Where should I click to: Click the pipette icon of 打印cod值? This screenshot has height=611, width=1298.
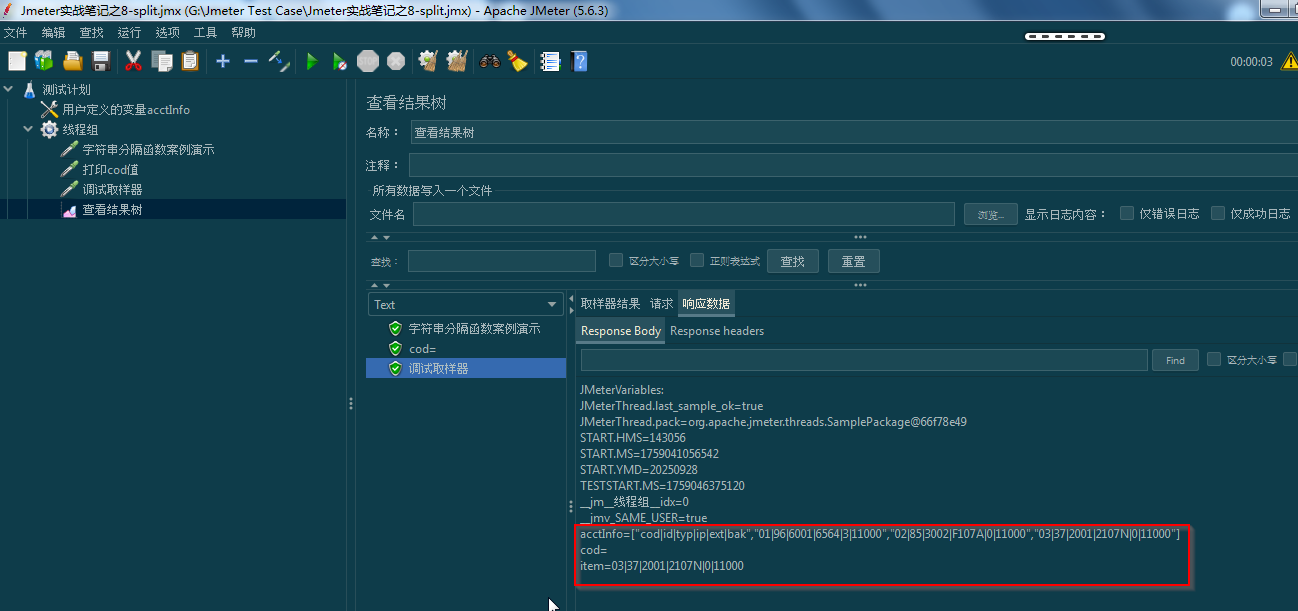click(70, 169)
